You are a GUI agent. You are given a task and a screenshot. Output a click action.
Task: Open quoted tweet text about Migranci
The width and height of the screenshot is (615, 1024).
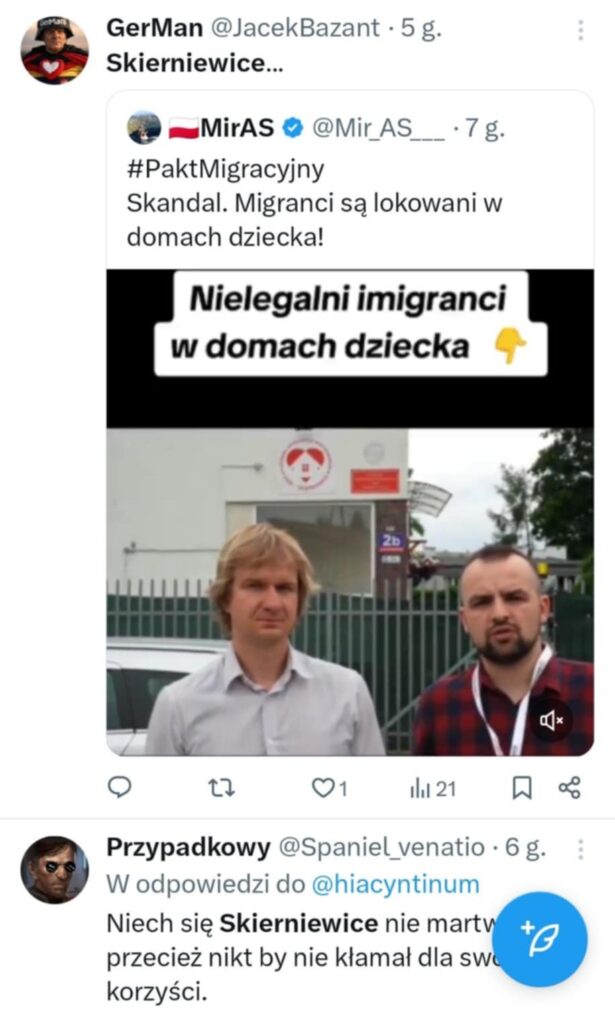pyautogui.click(x=314, y=219)
